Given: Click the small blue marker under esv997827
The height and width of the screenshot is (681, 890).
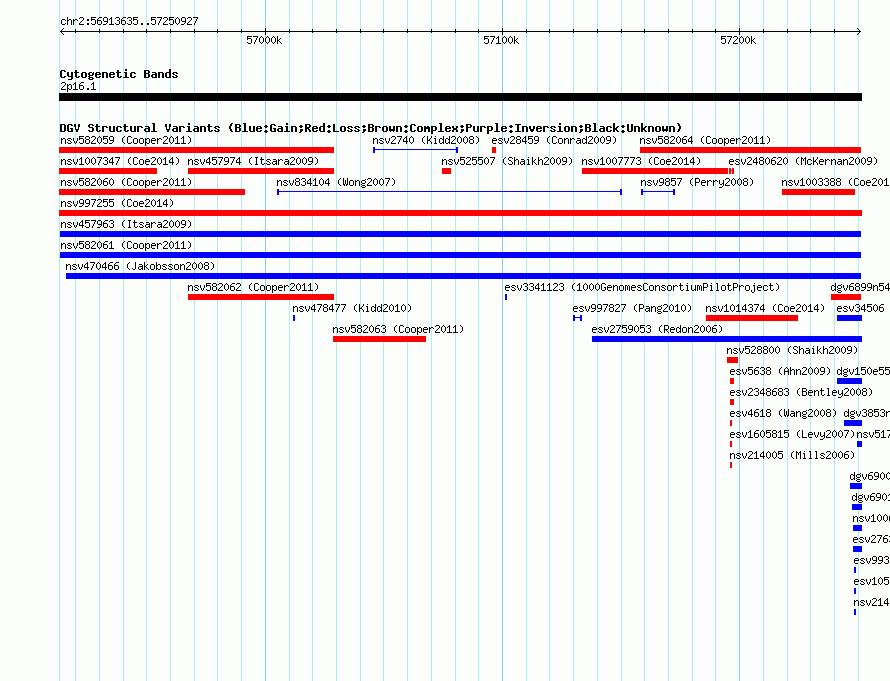Looking at the screenshot, I should 577,318.
